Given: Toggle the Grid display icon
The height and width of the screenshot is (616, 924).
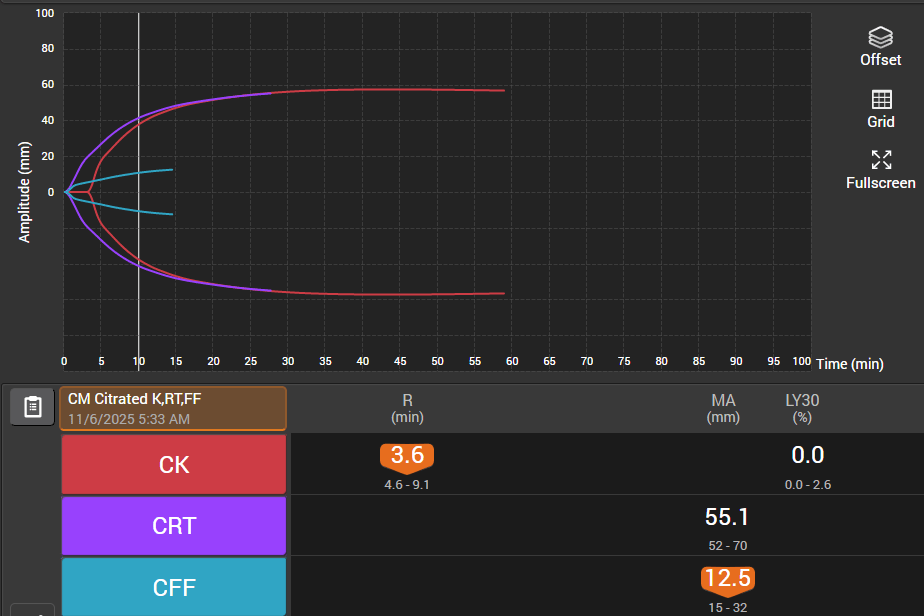Looking at the screenshot, I should point(880,100).
